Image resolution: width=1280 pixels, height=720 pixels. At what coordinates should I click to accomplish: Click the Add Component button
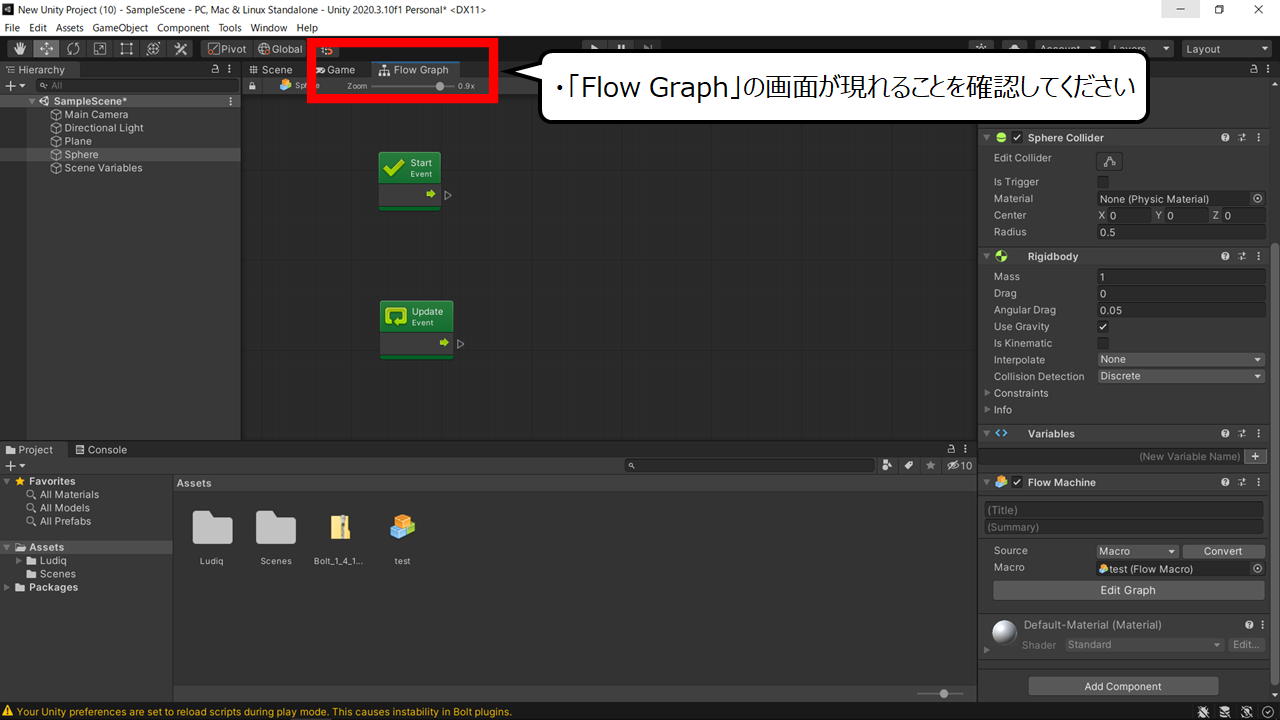point(1123,686)
